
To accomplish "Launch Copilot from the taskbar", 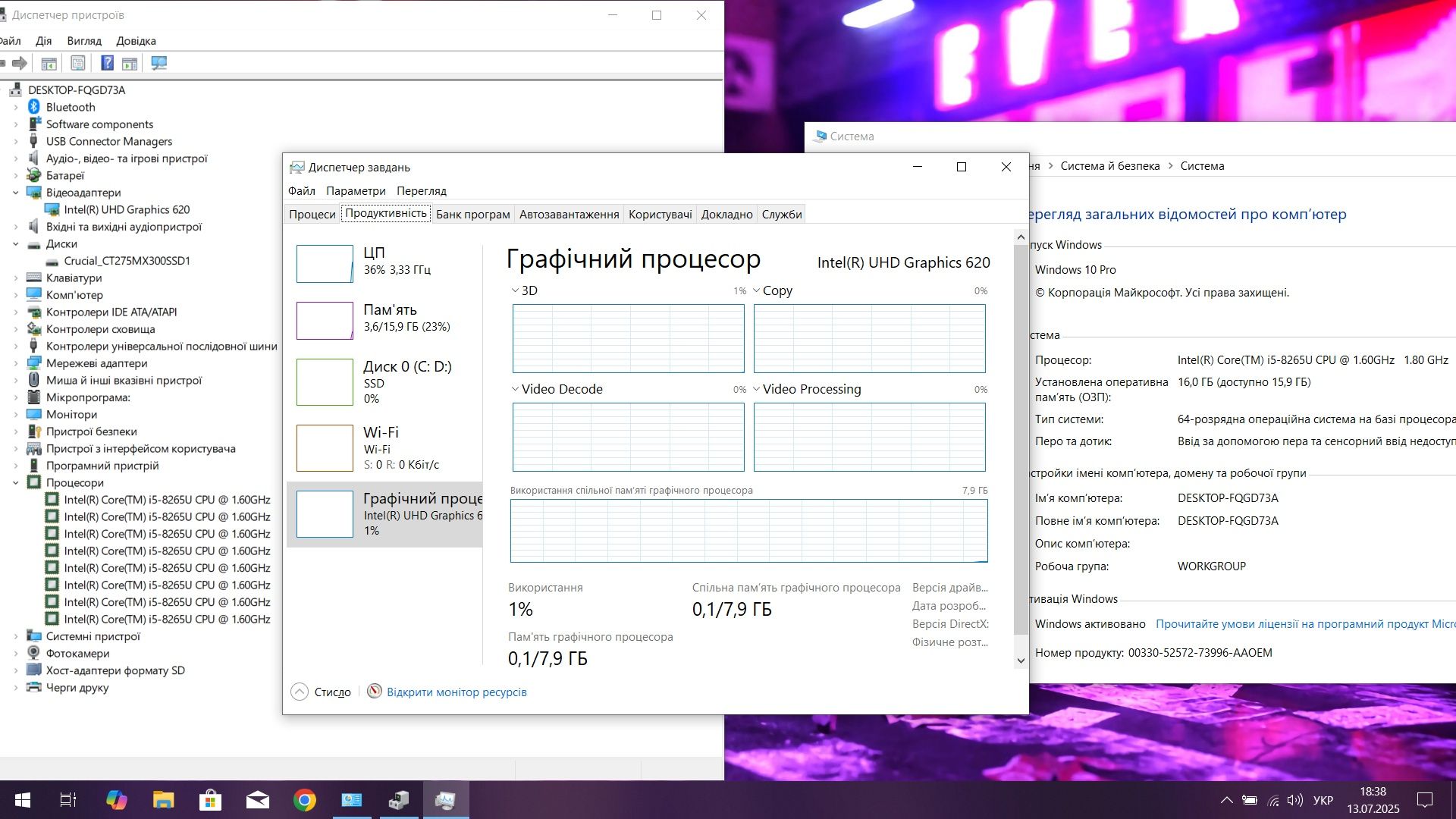I will [116, 800].
